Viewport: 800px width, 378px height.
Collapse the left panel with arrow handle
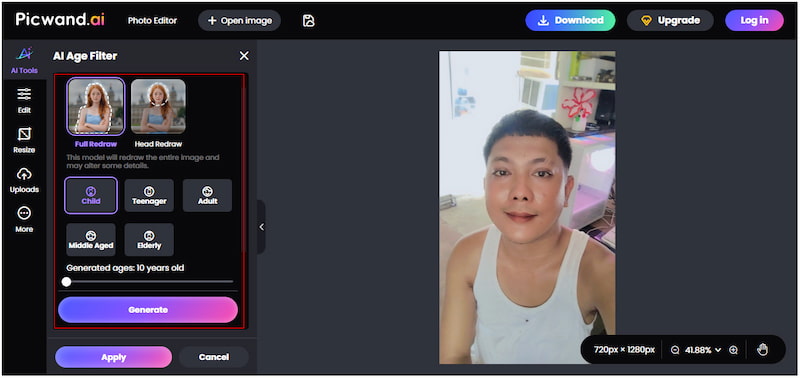click(261, 227)
